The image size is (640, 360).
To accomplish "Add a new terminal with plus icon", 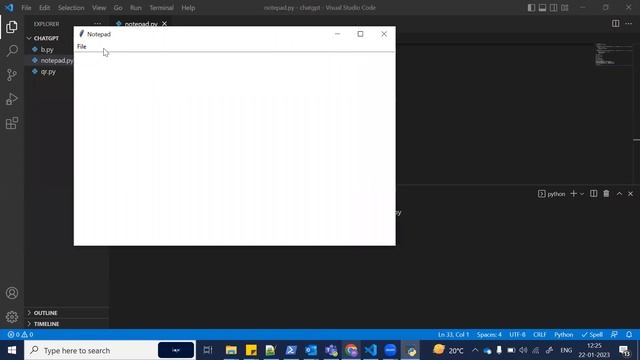I will (x=573, y=193).
